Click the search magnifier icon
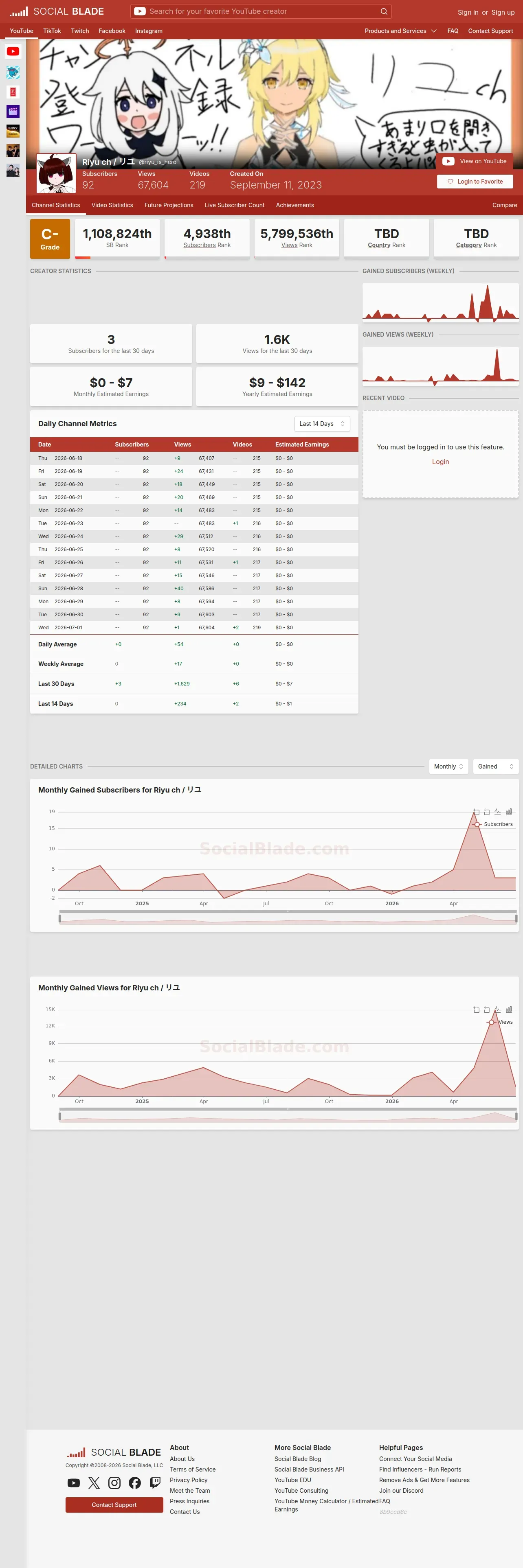 [x=384, y=11]
